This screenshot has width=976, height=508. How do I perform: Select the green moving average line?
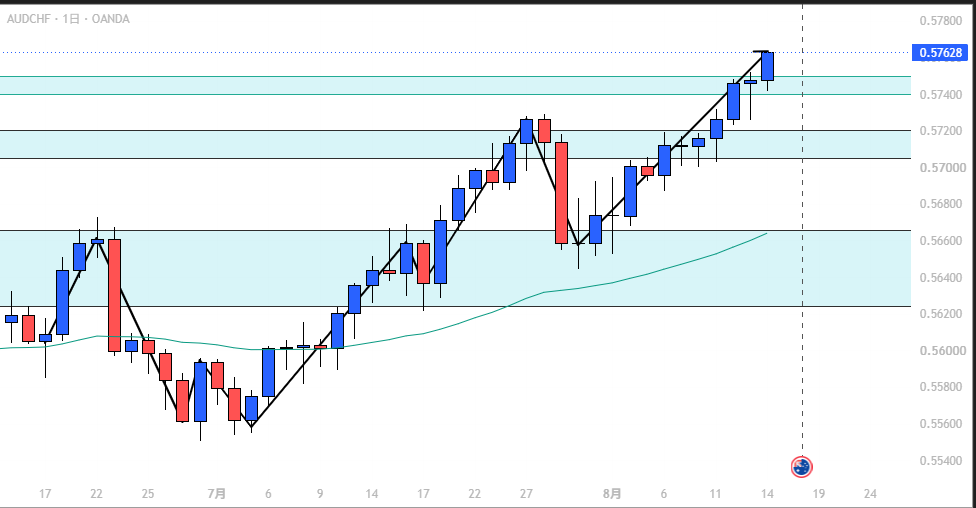pos(383,340)
